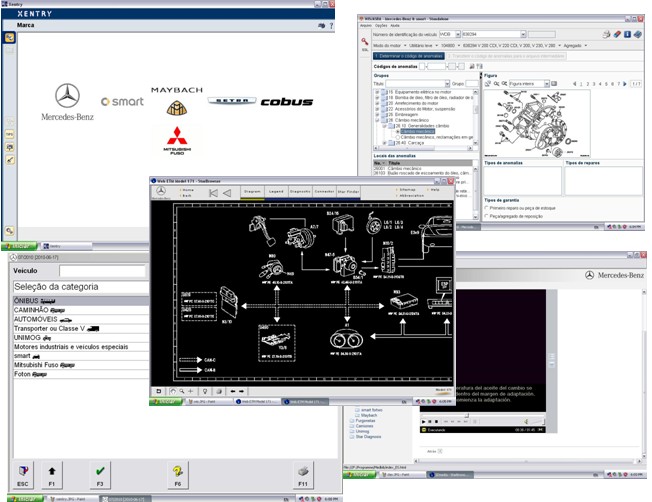Screen dimensions: 652x502
Task: Select the Mitsubishi Fuso category row
Action: tap(81, 365)
